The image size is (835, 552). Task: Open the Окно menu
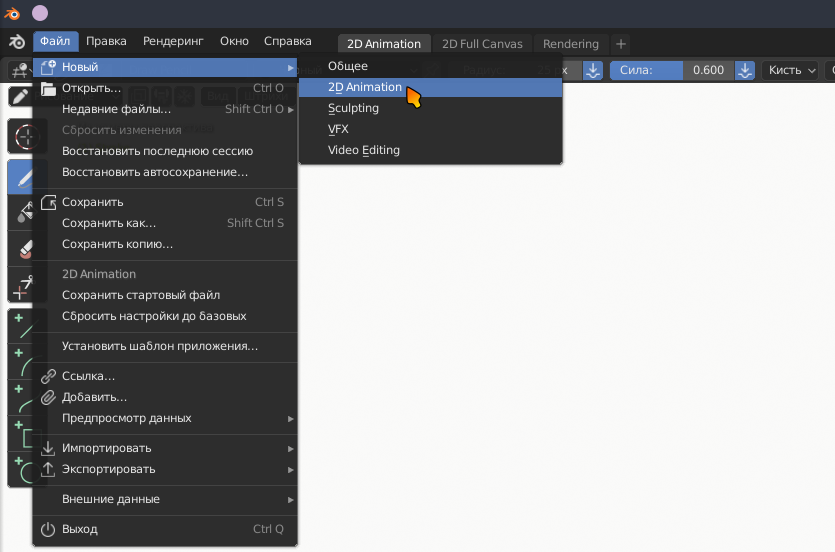[x=234, y=41]
